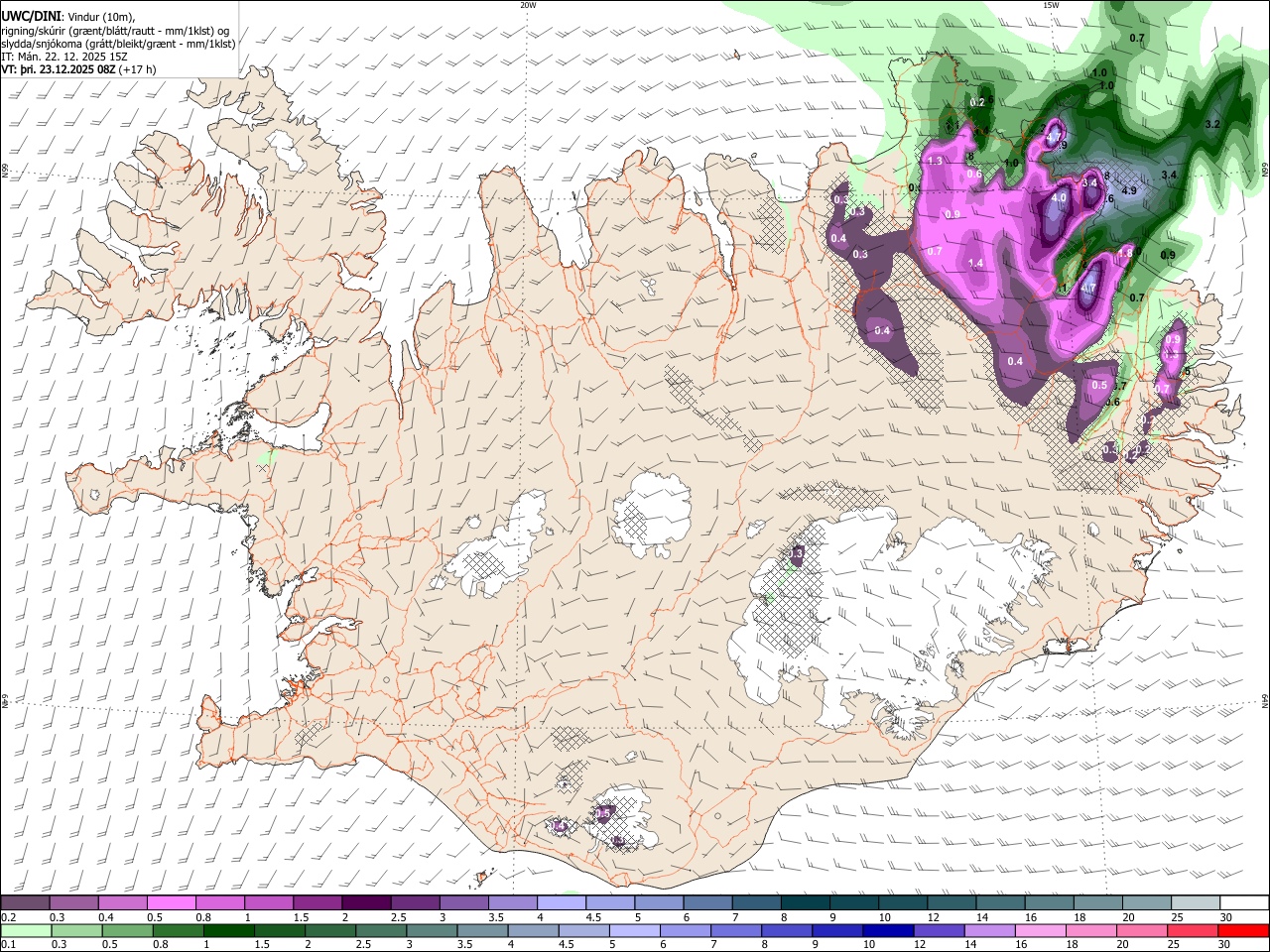Click the '14' label in rain legend row

pyautogui.click(x=971, y=944)
